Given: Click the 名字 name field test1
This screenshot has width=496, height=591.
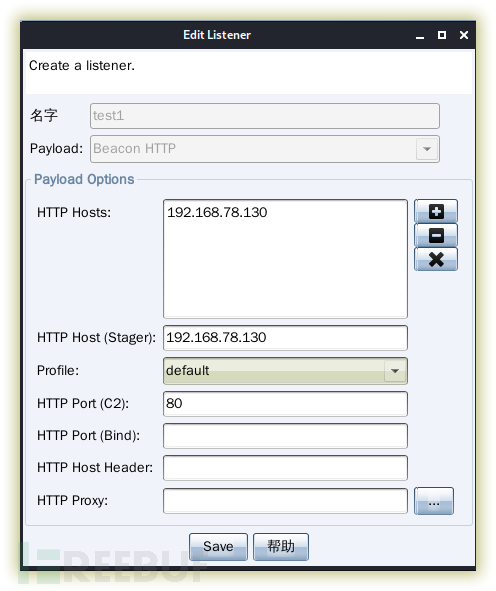Looking at the screenshot, I should point(265,116).
